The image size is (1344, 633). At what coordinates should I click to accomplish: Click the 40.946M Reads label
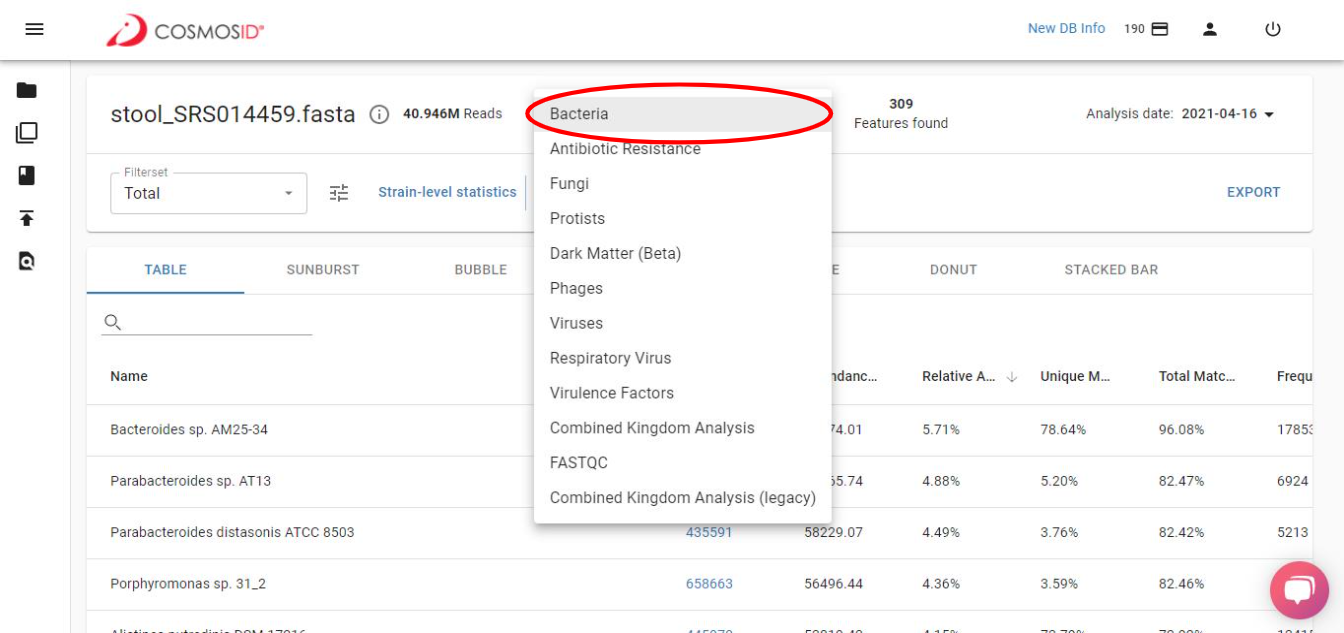pos(452,114)
